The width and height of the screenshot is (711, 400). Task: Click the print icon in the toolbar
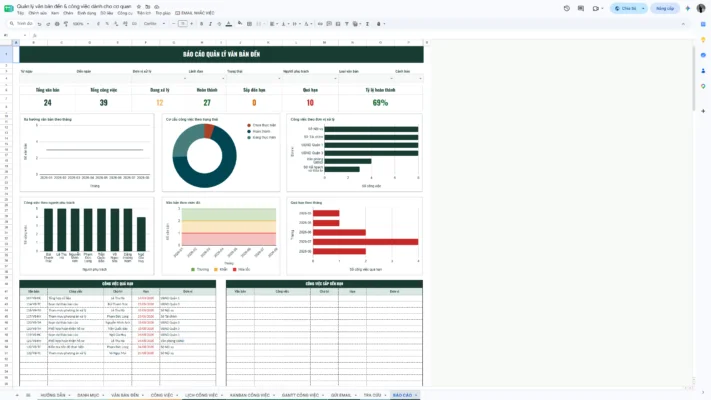coord(57,24)
